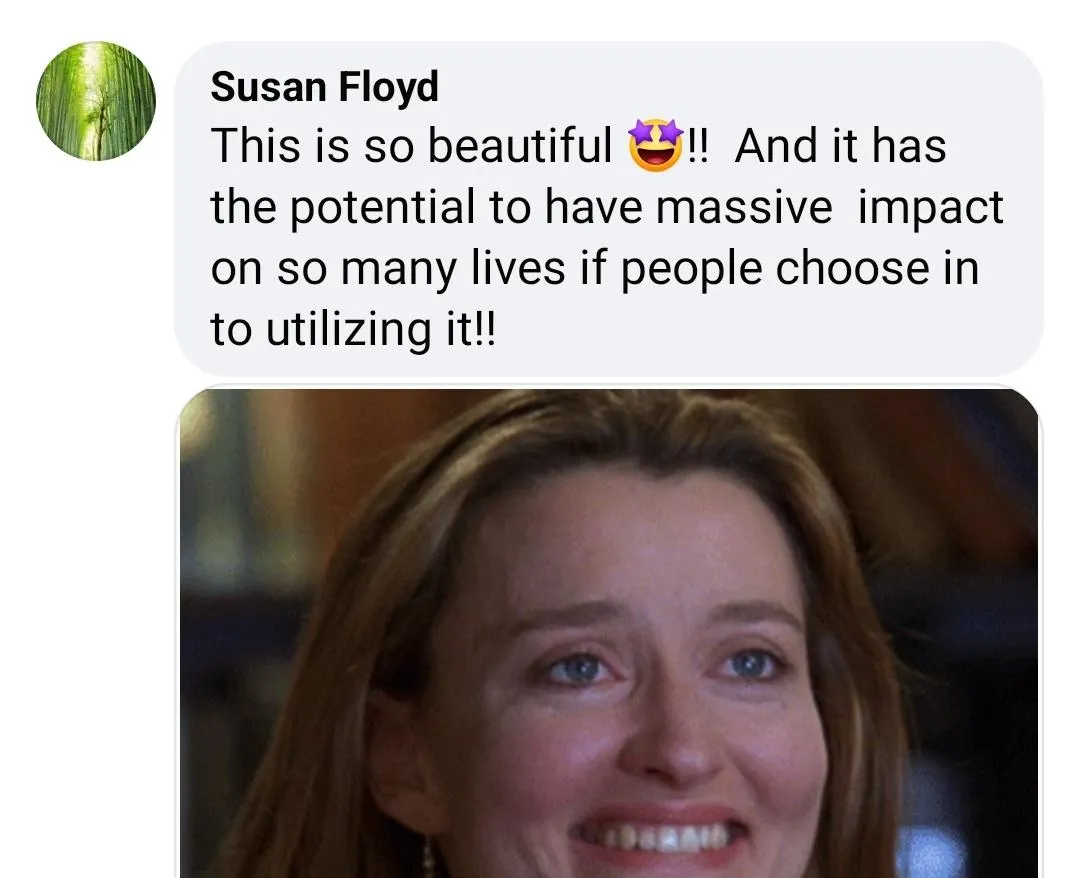Click the phrase "people choose in"
1080x878 pixels.
[800, 269]
